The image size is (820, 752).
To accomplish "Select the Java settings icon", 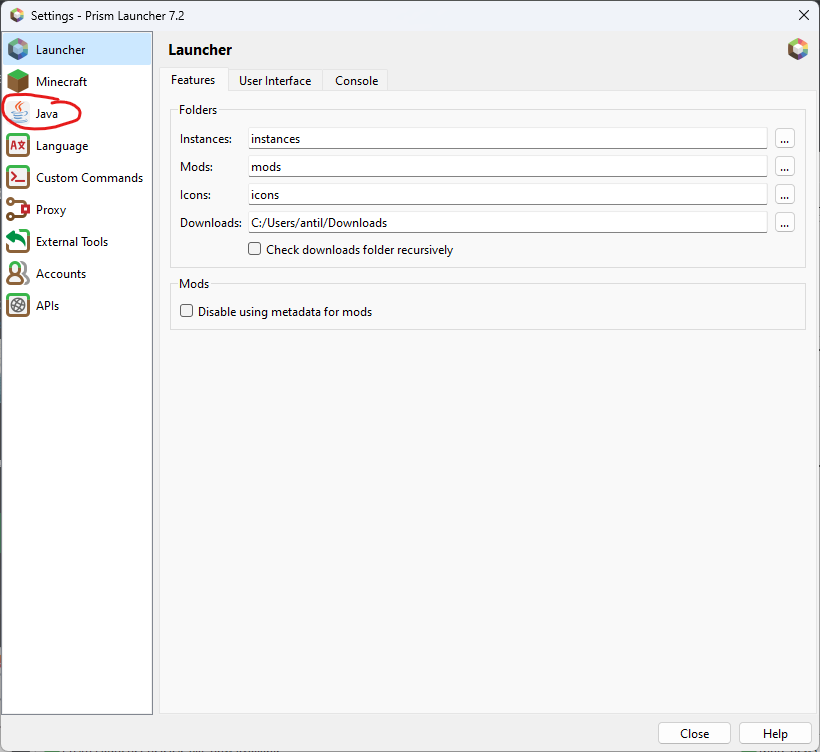I will coord(18,113).
